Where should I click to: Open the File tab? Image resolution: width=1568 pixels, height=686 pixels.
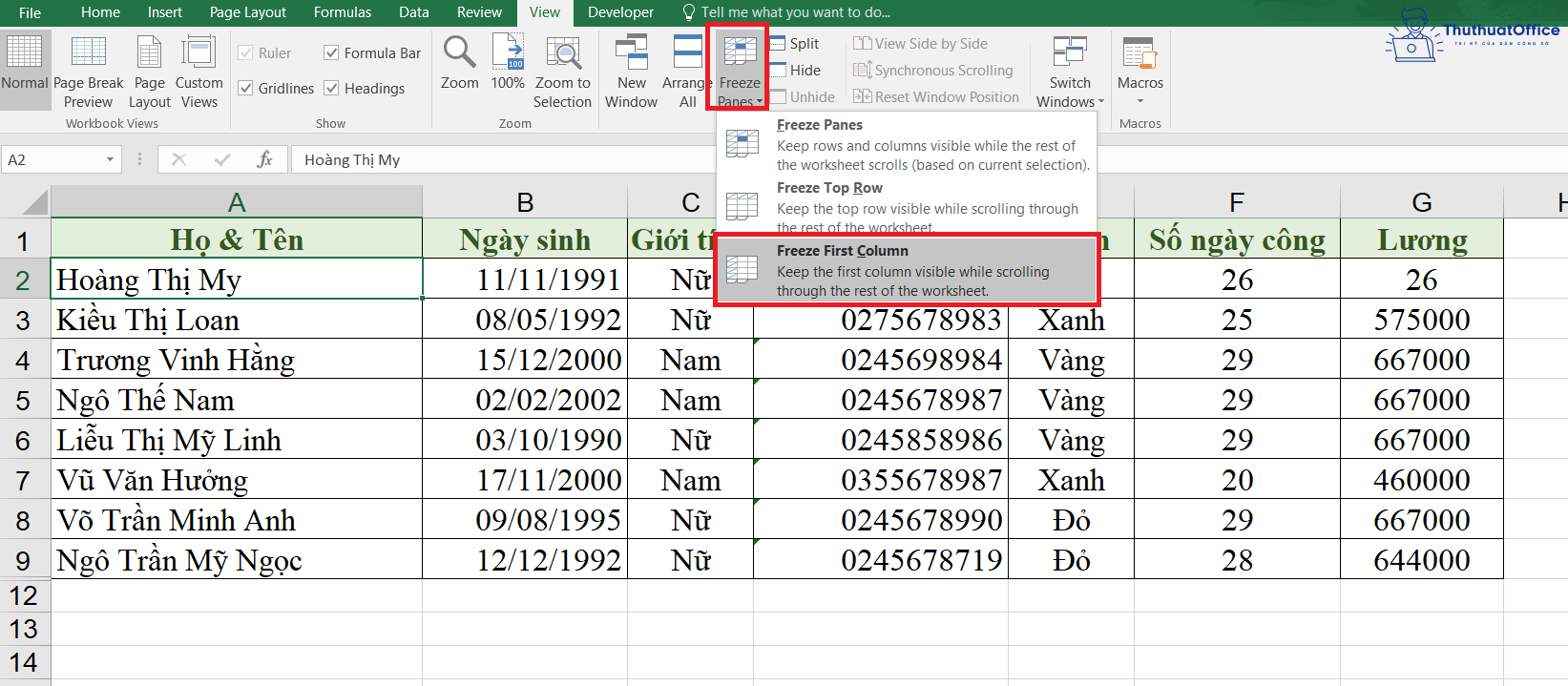click(30, 12)
